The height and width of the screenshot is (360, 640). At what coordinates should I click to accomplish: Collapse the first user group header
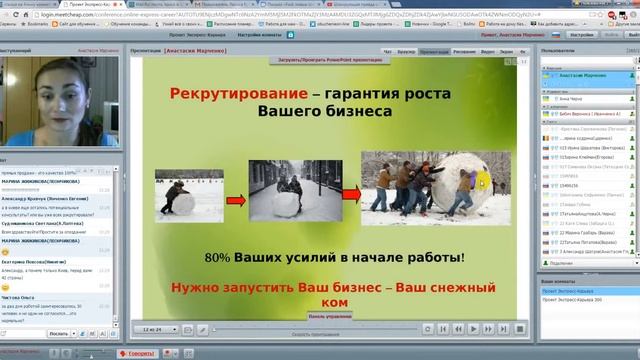588,68
